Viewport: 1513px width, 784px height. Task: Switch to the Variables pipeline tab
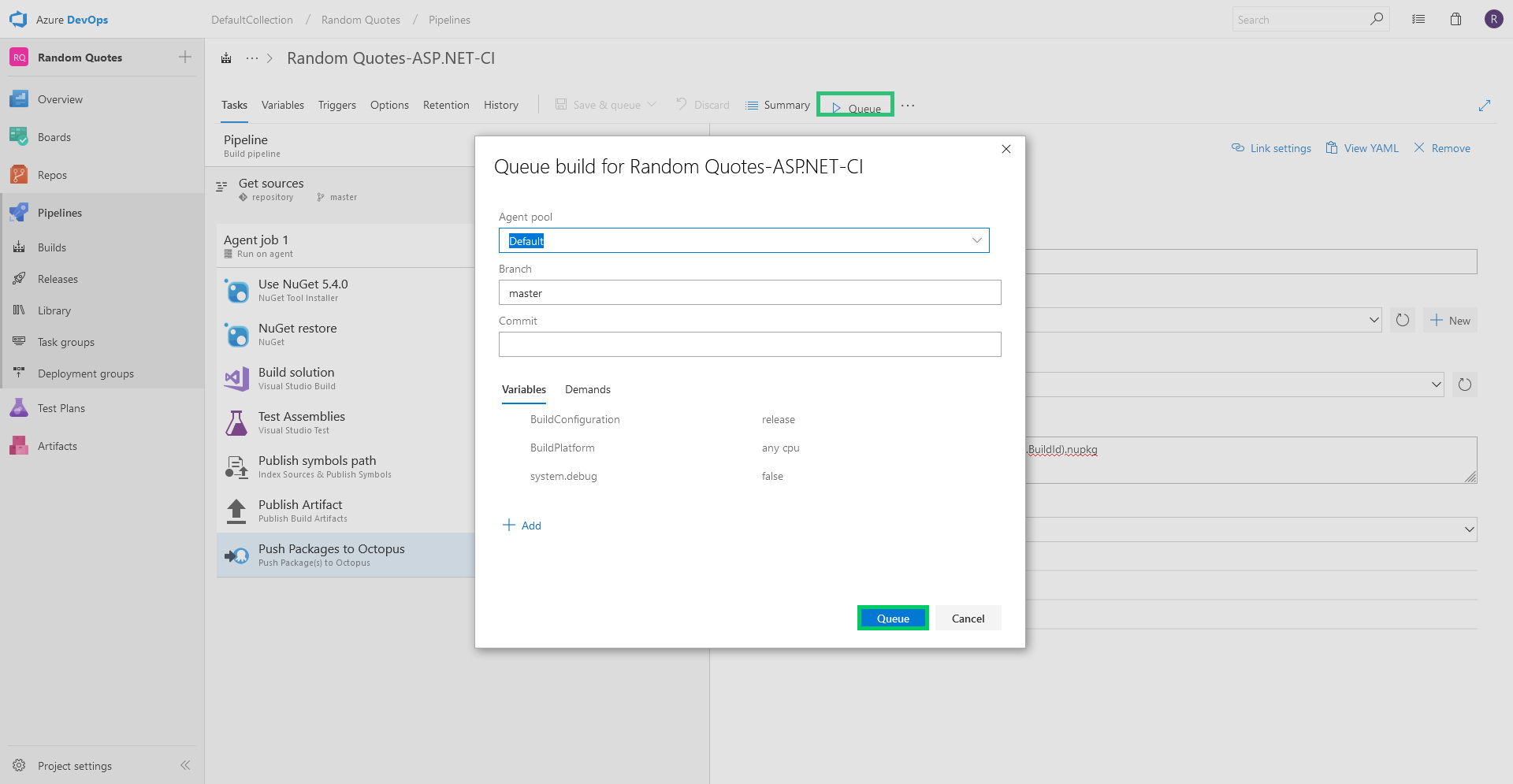click(283, 105)
